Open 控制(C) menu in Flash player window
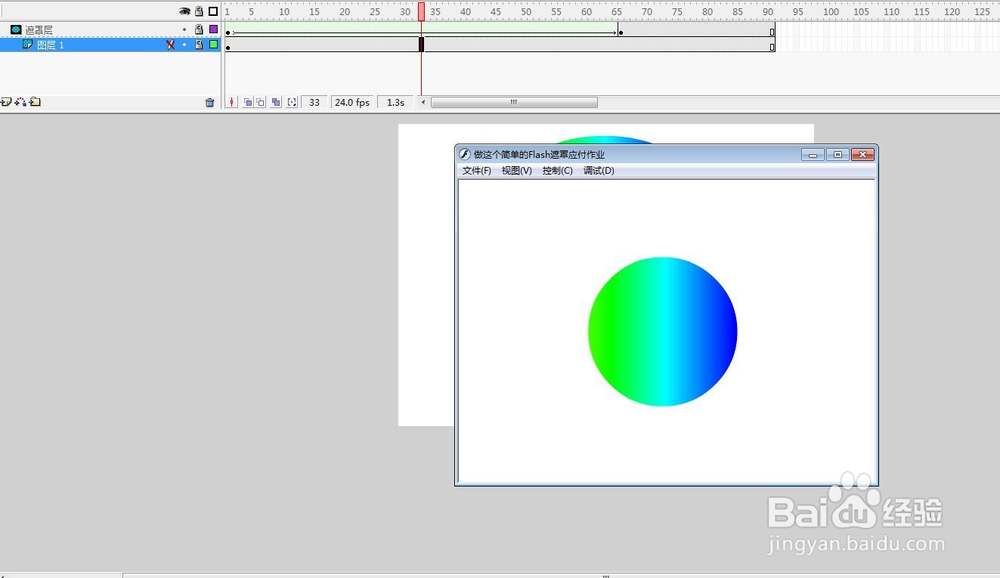 tap(557, 170)
